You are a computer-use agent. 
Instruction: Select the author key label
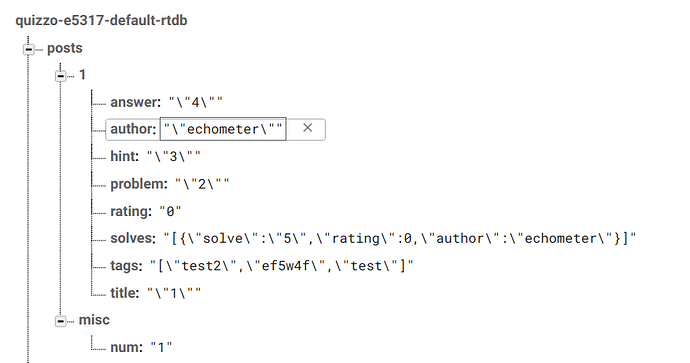coord(133,129)
